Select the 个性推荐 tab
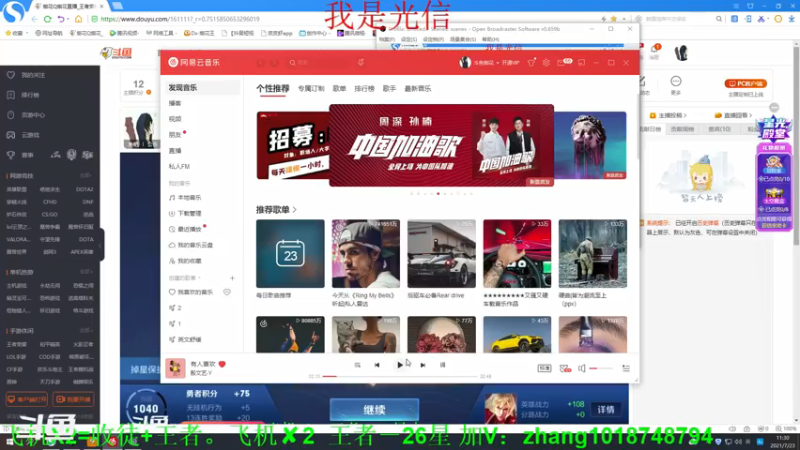This screenshot has width=800, height=450. (x=272, y=88)
